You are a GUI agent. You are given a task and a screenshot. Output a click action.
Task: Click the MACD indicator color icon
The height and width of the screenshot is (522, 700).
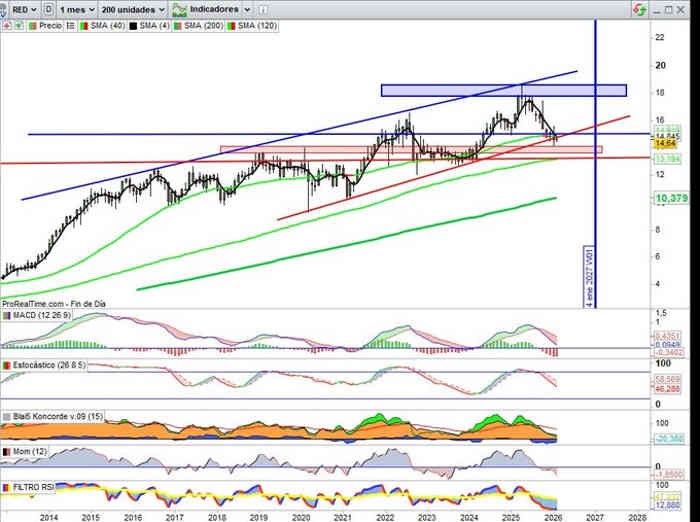pos(6,317)
